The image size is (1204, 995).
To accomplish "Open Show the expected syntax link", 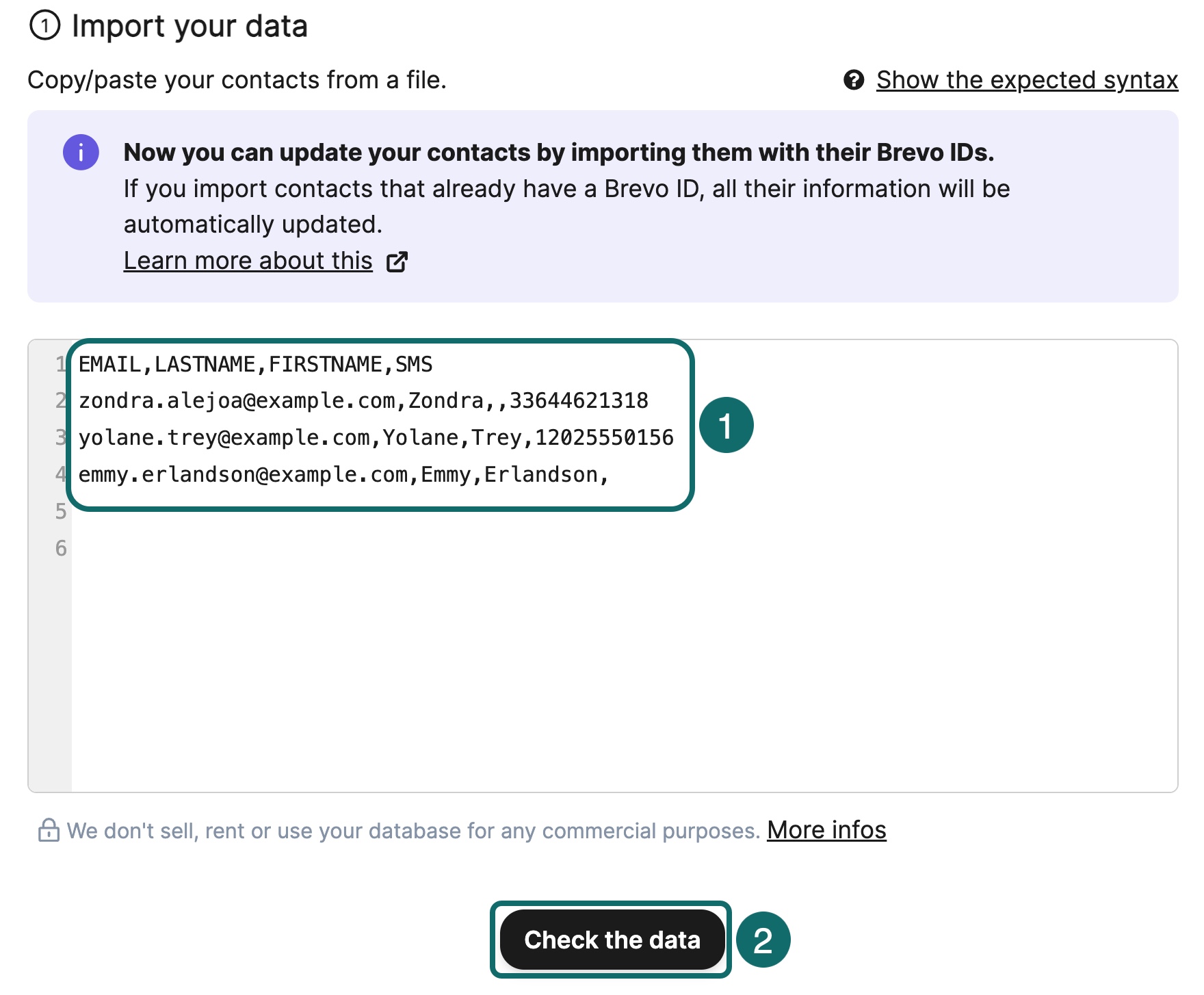I will [1027, 80].
